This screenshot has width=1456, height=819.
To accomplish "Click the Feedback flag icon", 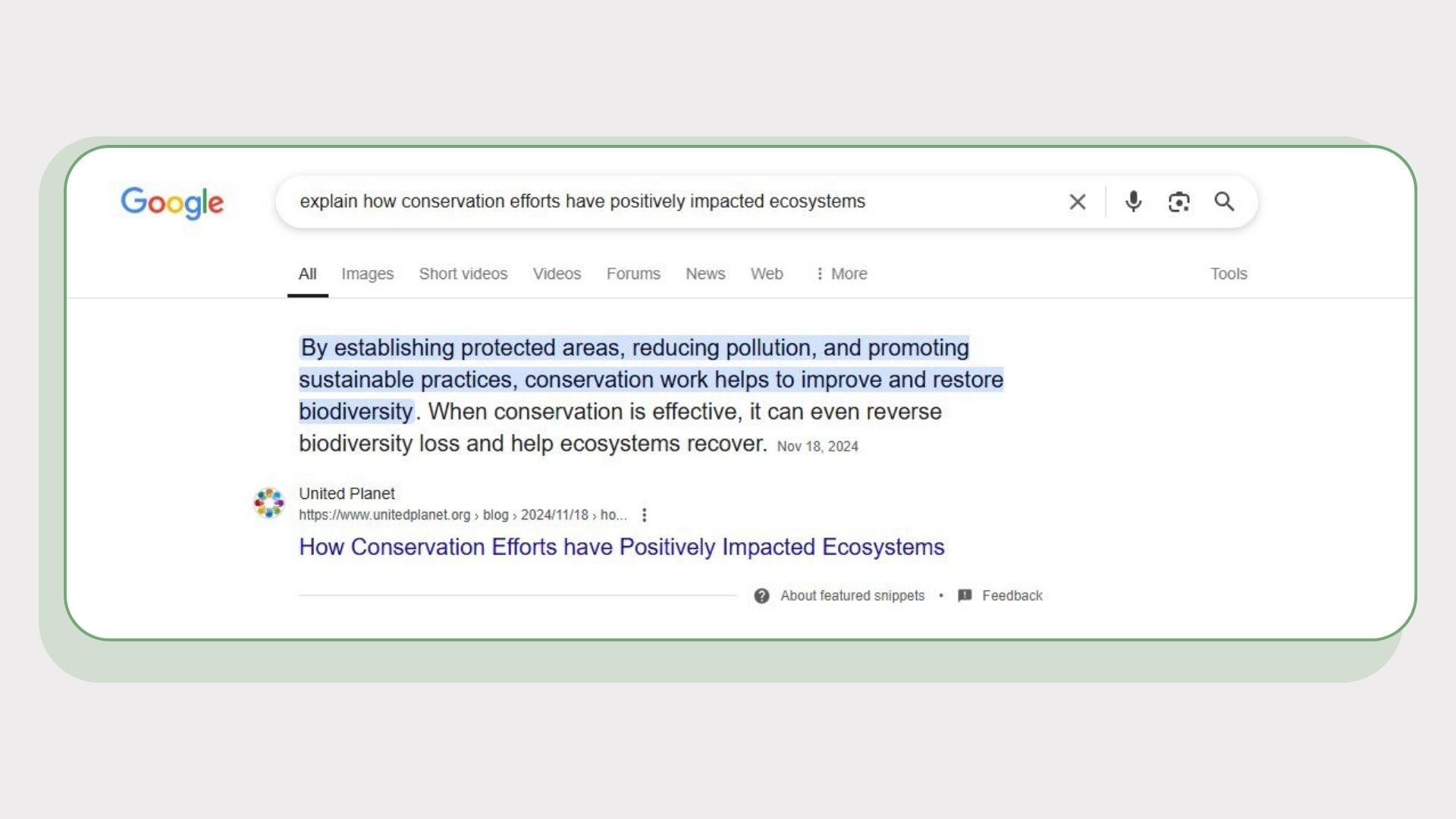I will point(965,596).
